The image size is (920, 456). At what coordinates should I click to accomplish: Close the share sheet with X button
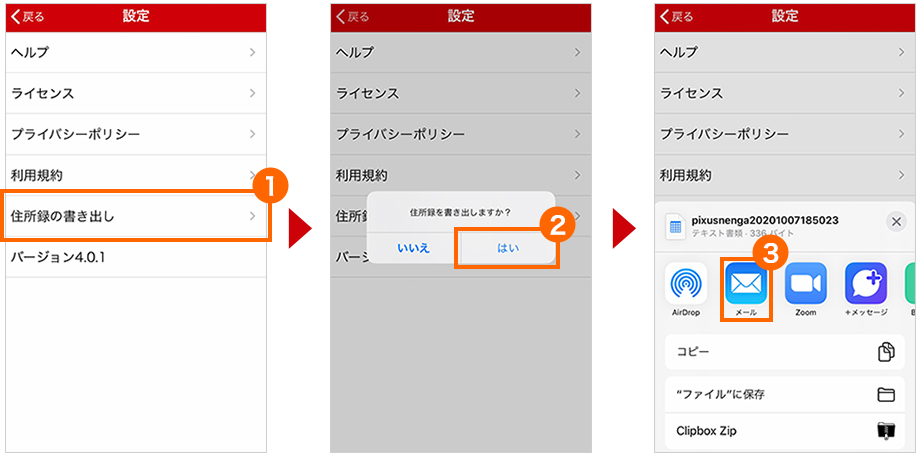[x=895, y=222]
